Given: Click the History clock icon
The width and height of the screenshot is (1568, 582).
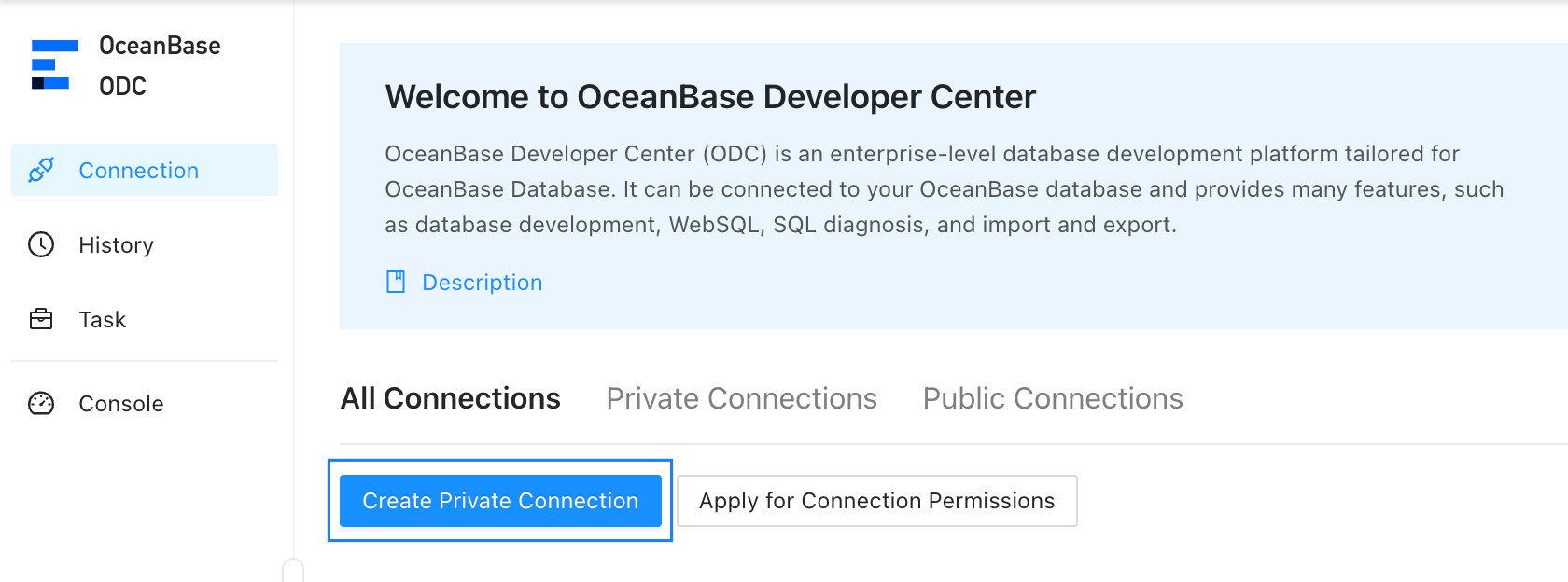Looking at the screenshot, I should click(41, 244).
